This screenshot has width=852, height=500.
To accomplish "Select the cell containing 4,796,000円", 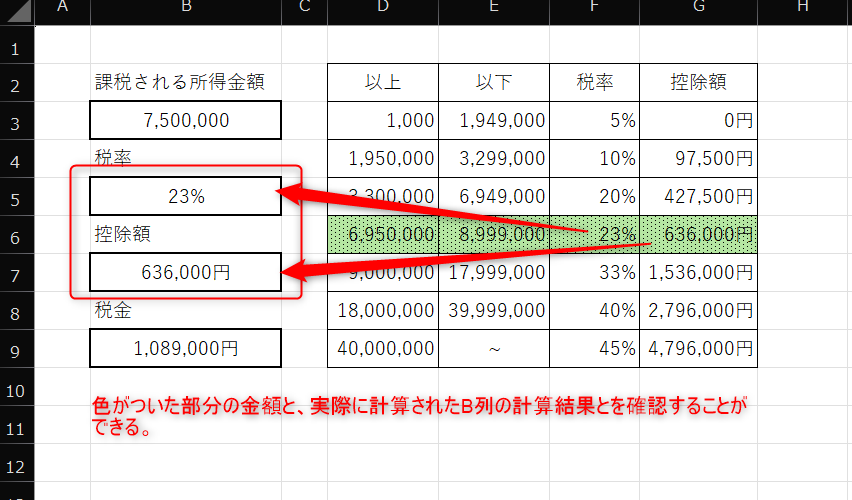I will coord(698,348).
